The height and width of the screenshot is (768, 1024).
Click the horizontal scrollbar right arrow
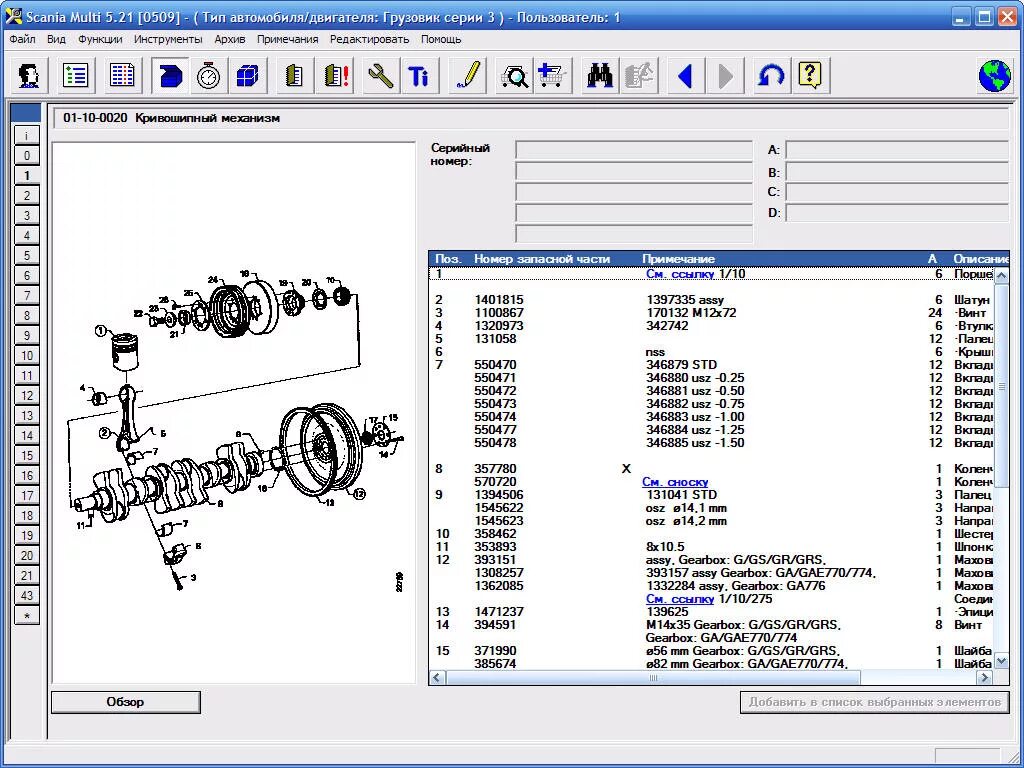984,678
